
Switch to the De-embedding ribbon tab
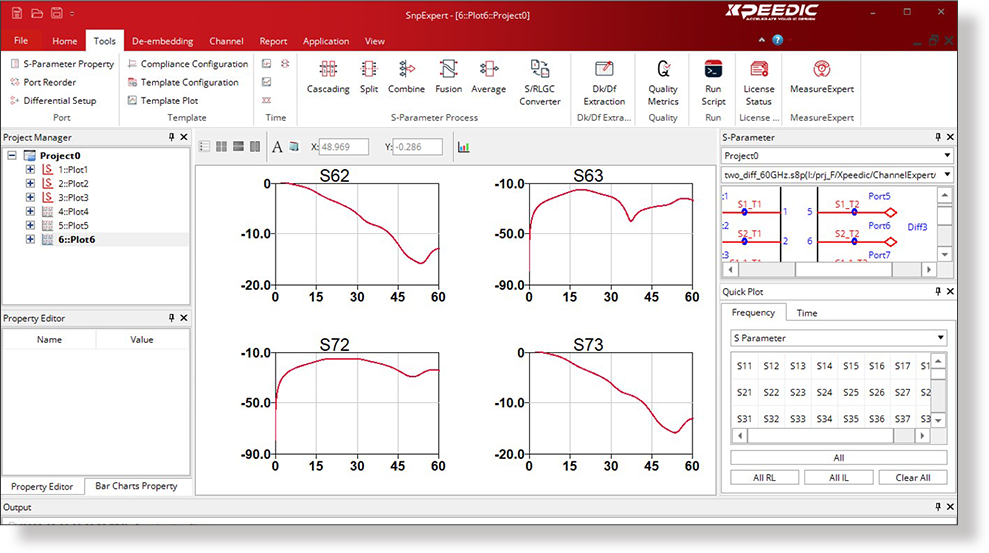click(x=163, y=41)
